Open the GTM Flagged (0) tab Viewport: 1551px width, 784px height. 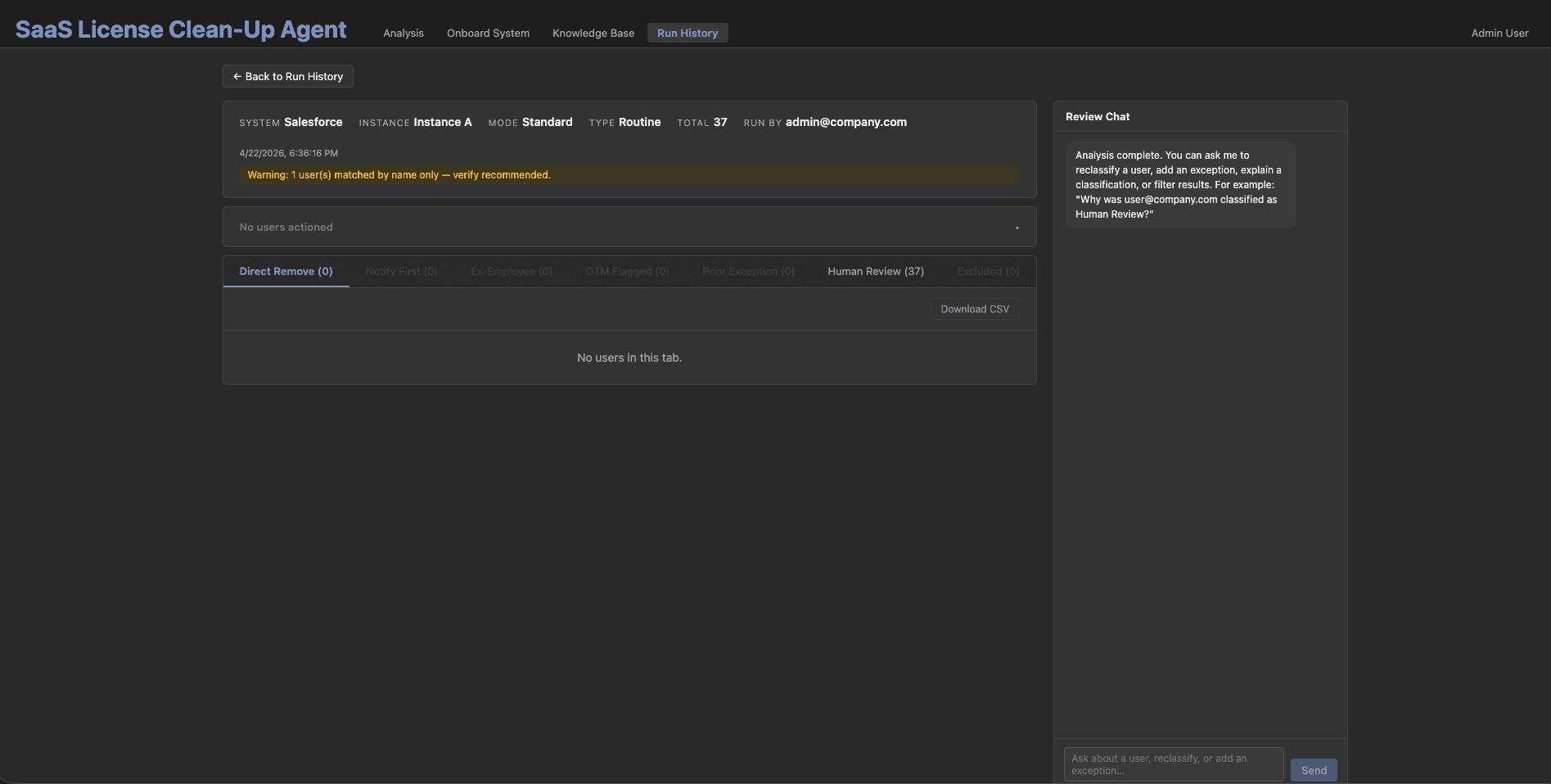628,271
